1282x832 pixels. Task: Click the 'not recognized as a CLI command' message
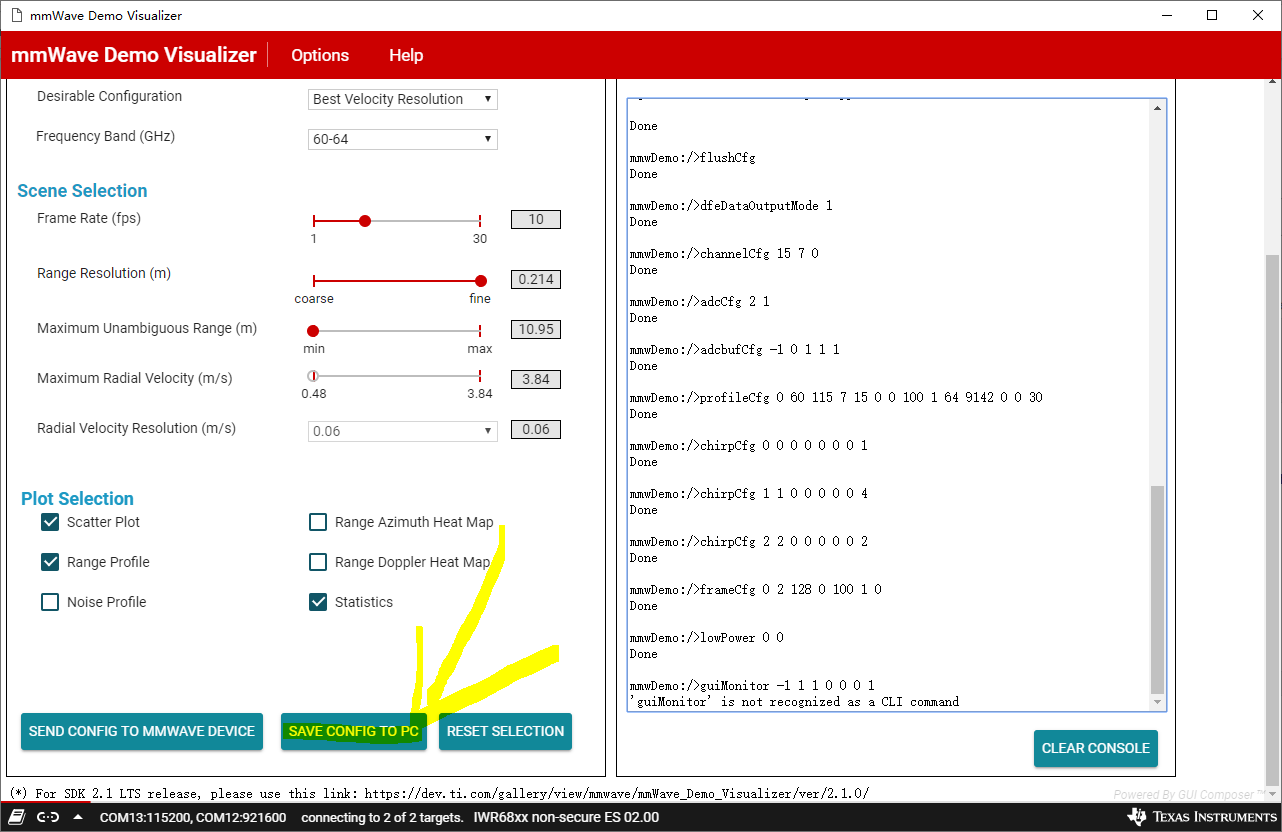point(794,702)
